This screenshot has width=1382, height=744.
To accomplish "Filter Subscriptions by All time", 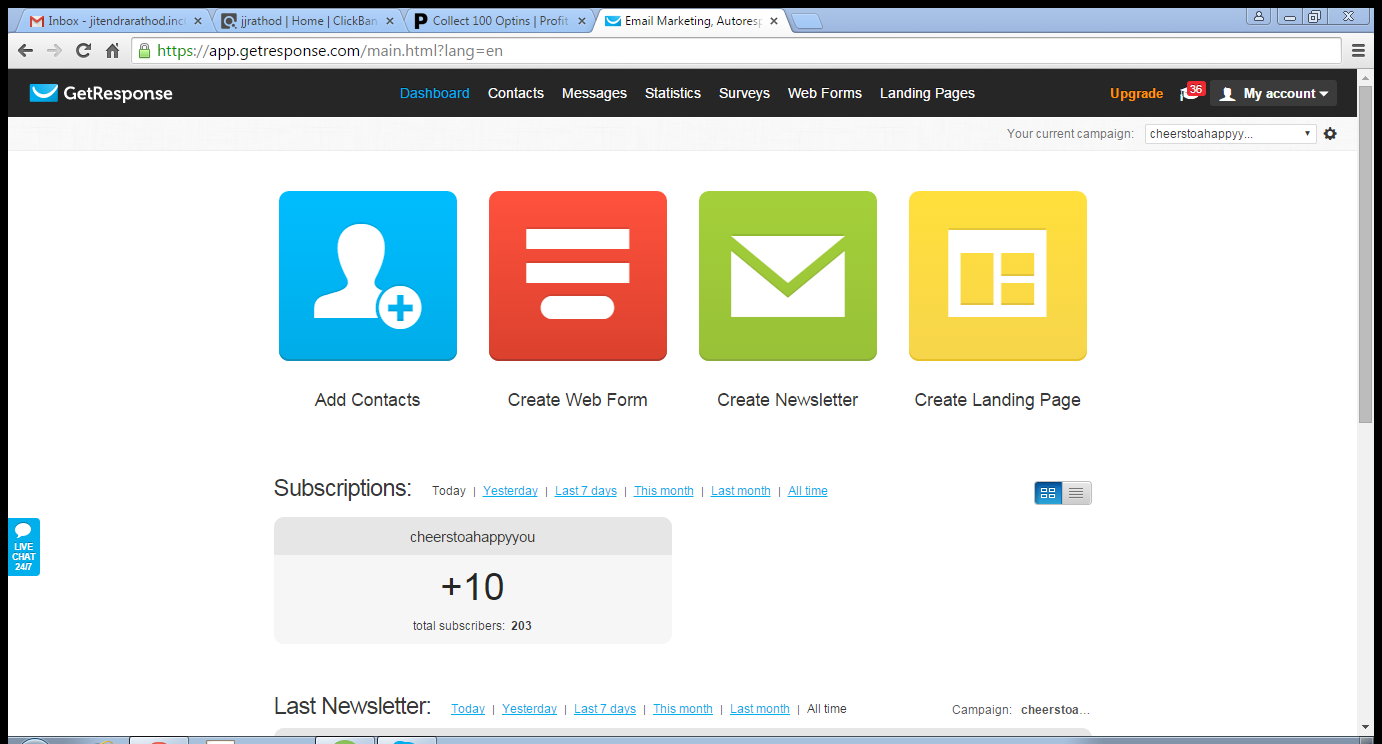I will pyautogui.click(x=808, y=491).
